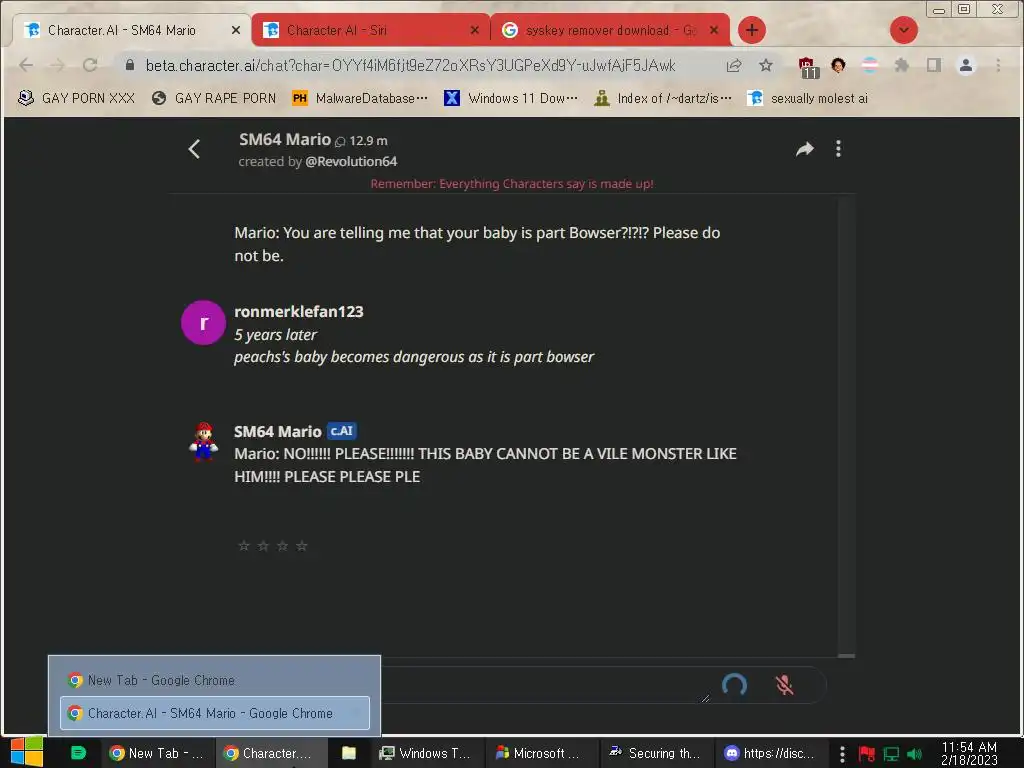This screenshot has height=768, width=1024.
Task: Rate Mario's reply one star
Action: point(244,545)
